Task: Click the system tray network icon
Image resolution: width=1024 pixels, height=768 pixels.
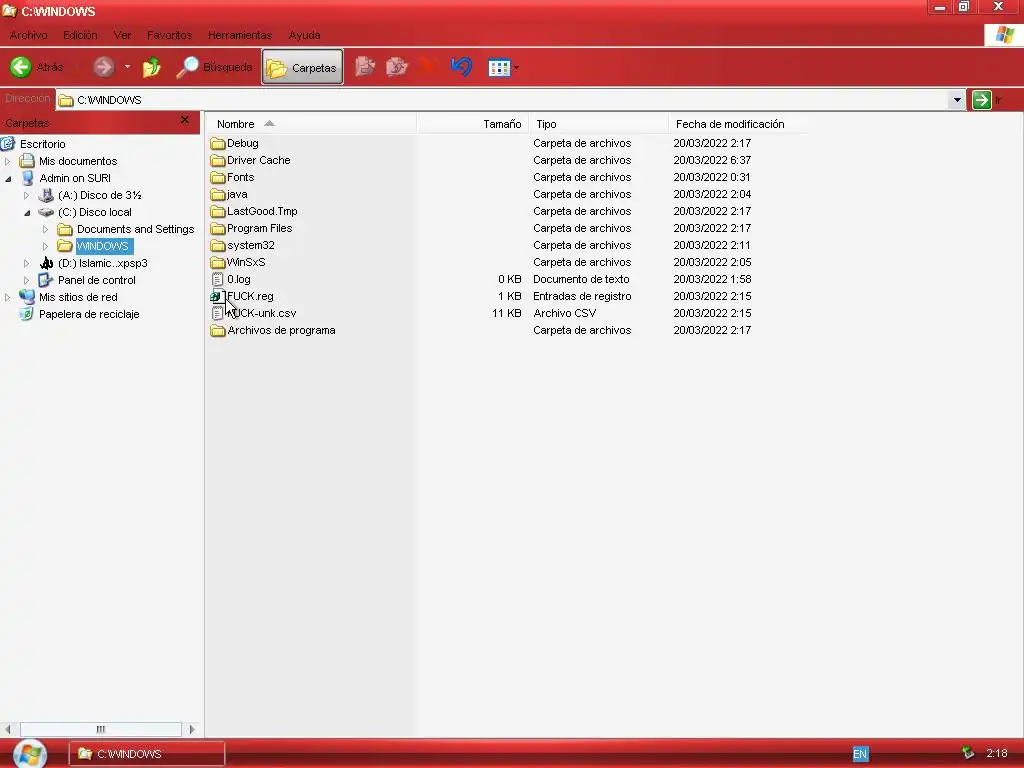Action: [968, 753]
